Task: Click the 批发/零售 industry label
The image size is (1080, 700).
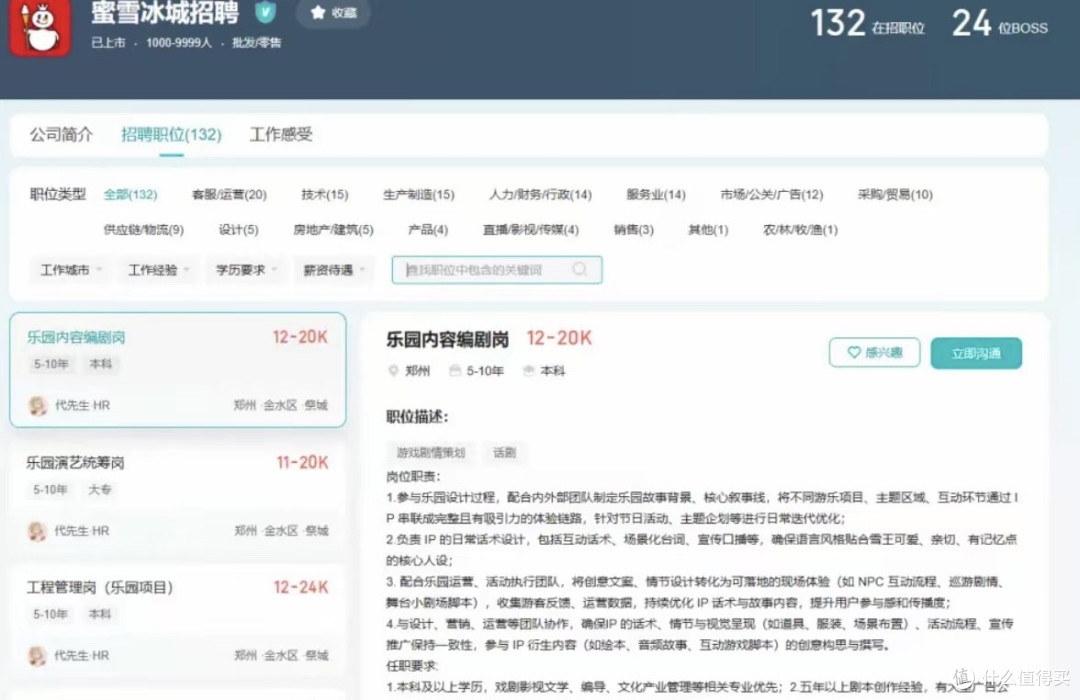Action: click(x=256, y=43)
